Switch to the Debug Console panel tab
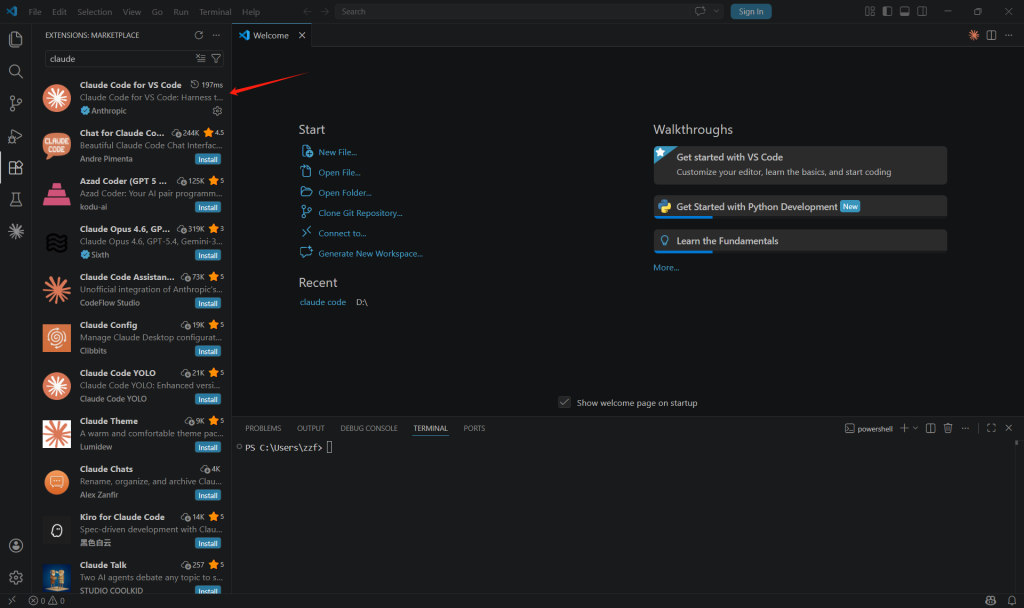Viewport: 1024px width, 608px height. pos(368,428)
